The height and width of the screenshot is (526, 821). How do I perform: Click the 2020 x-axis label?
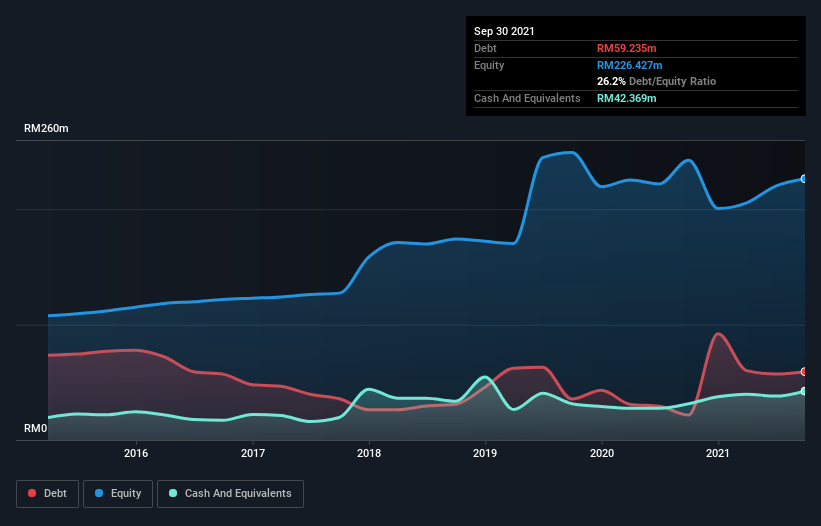602,453
